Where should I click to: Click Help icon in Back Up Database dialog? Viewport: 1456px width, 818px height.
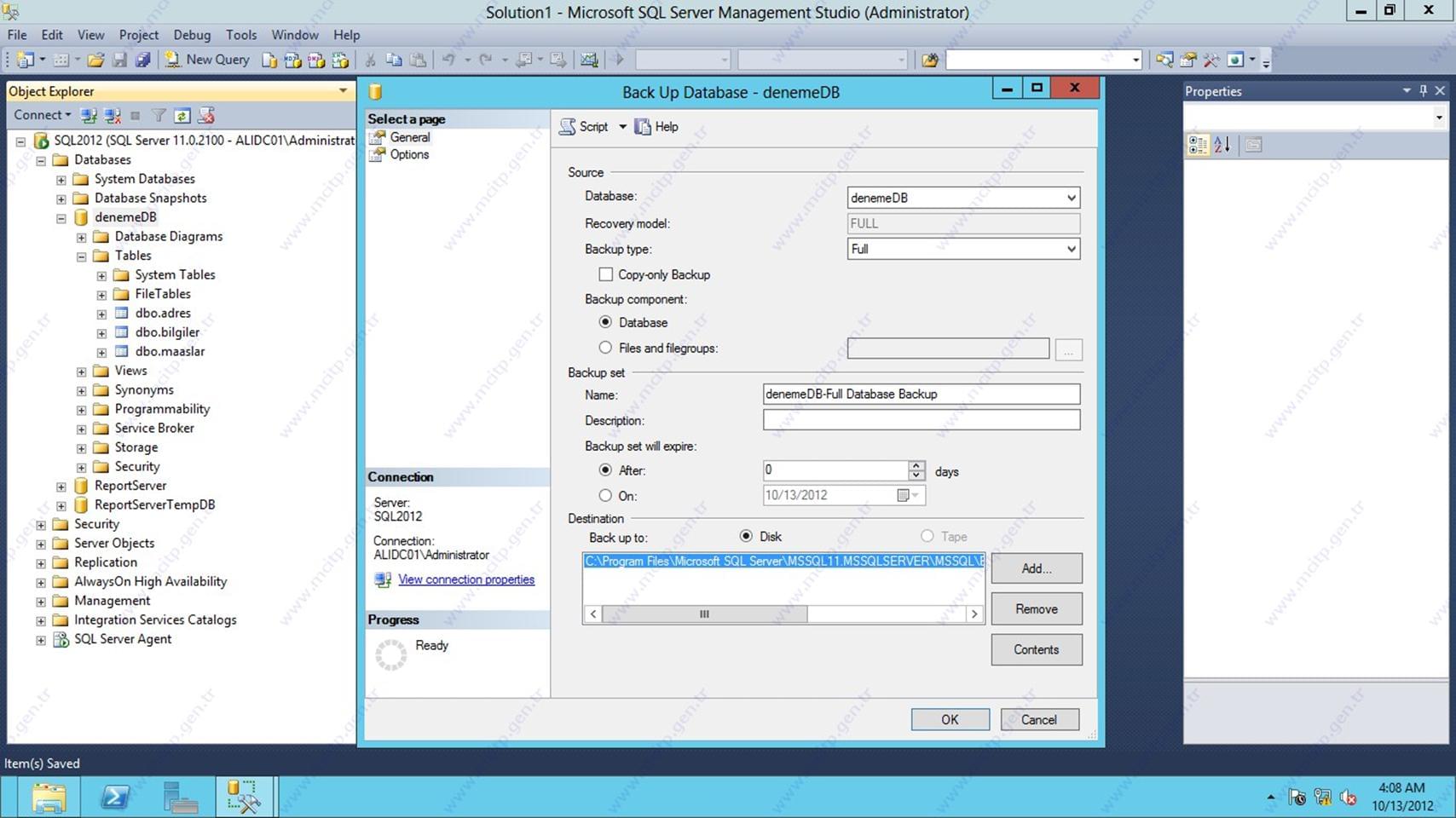pos(656,127)
